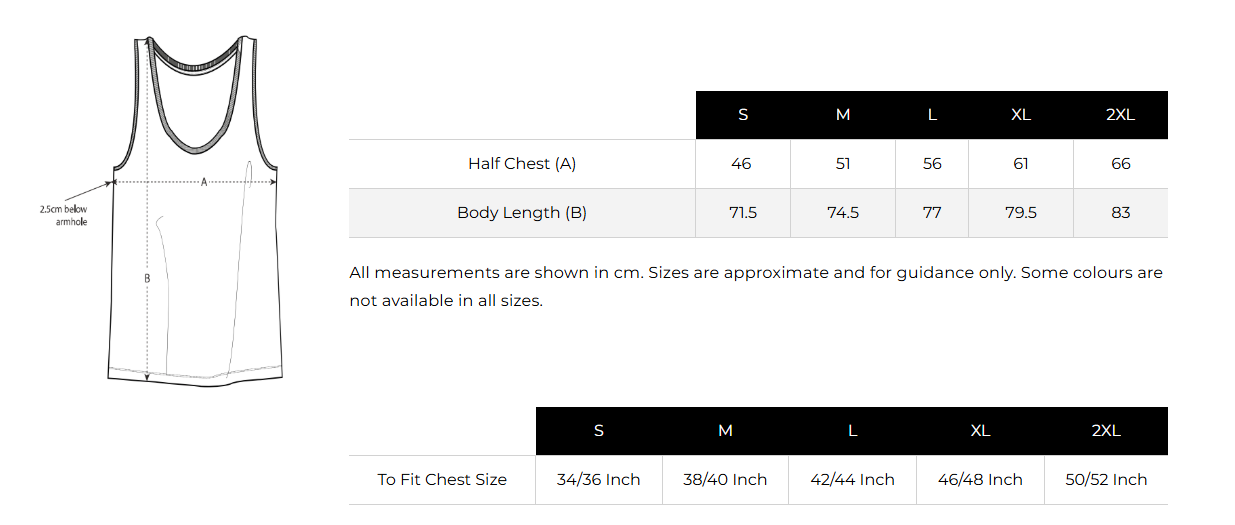Select the half chest value 56
The height and width of the screenshot is (525, 1235).
[932, 164]
